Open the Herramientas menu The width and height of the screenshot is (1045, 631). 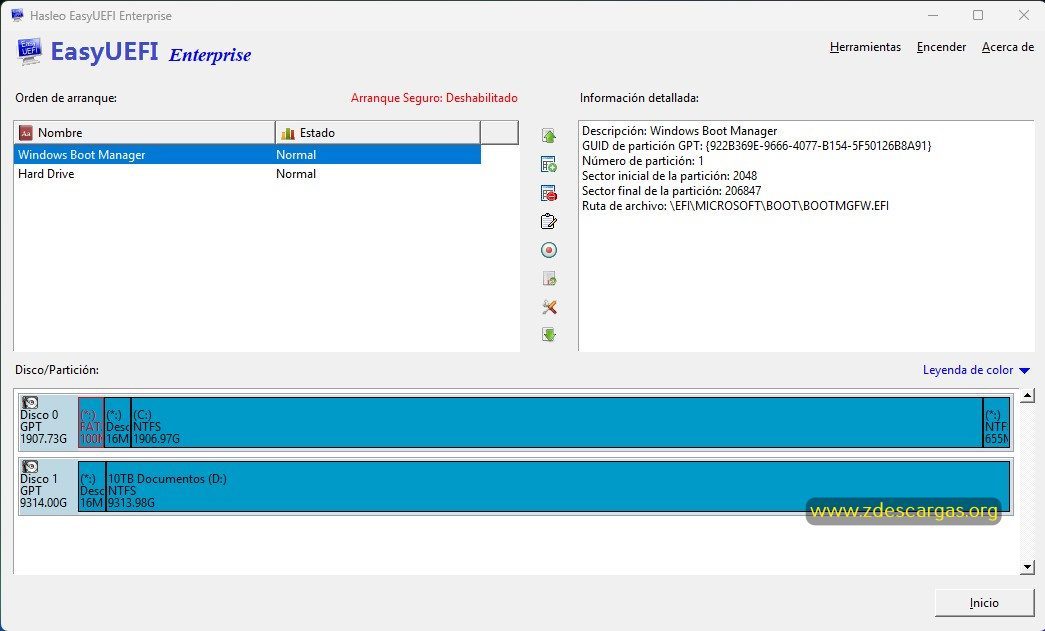click(865, 47)
